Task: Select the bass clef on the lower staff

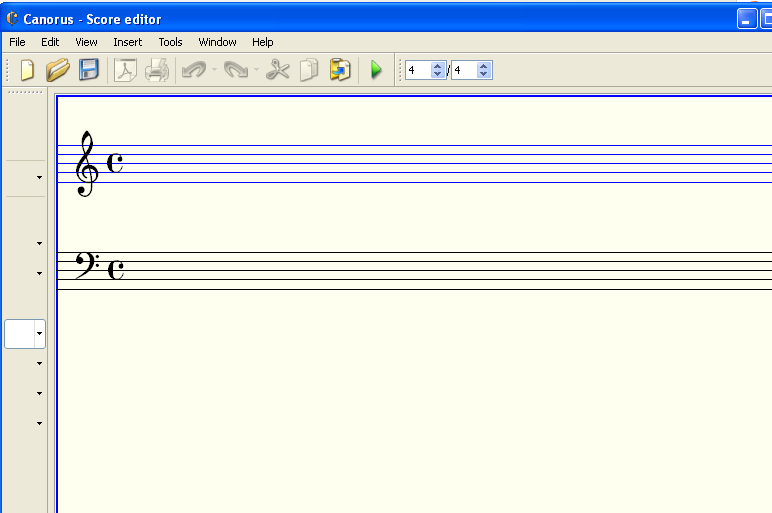Action: coord(87,266)
